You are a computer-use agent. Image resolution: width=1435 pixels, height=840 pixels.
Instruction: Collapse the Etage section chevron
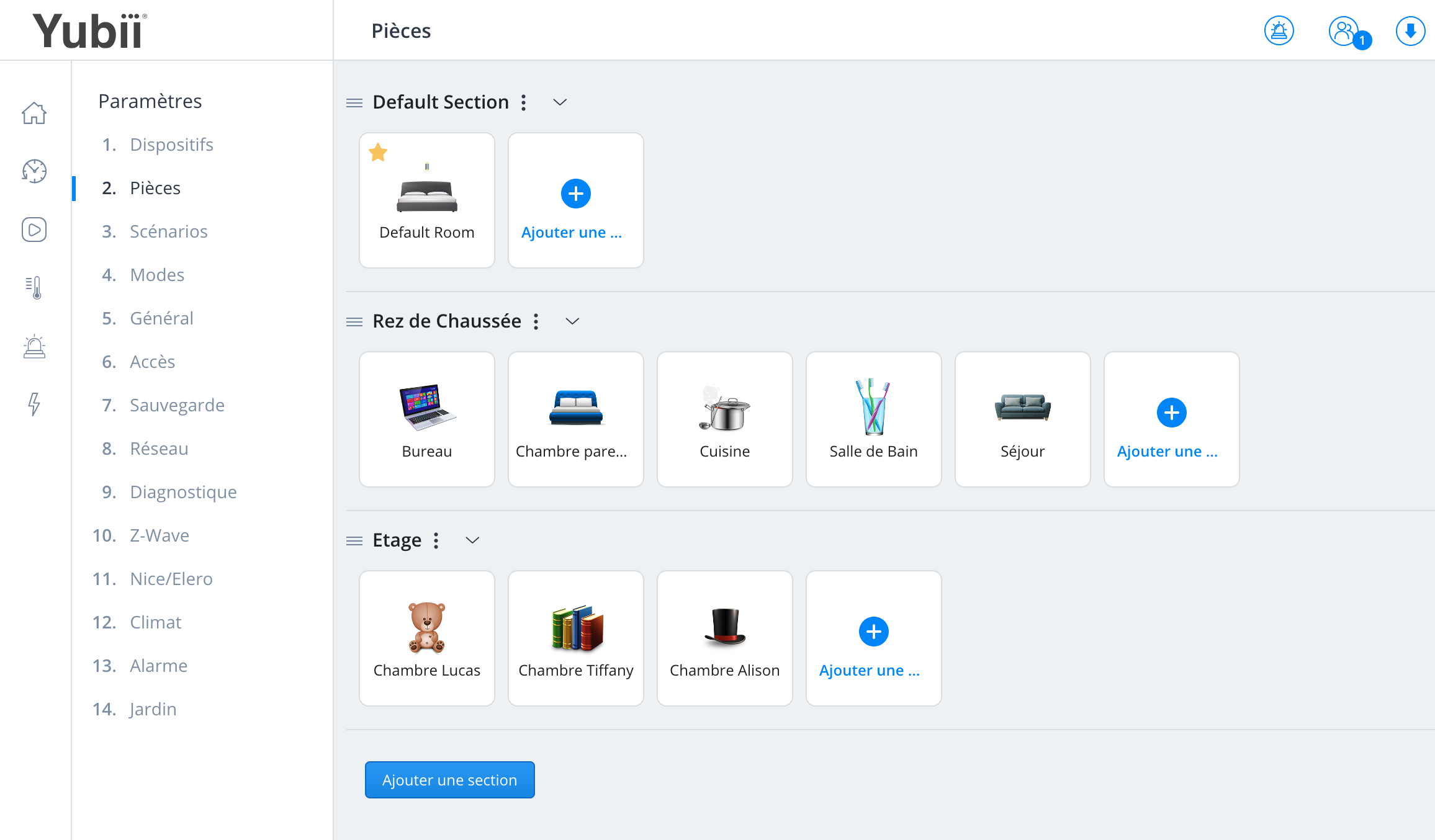pyautogui.click(x=472, y=540)
